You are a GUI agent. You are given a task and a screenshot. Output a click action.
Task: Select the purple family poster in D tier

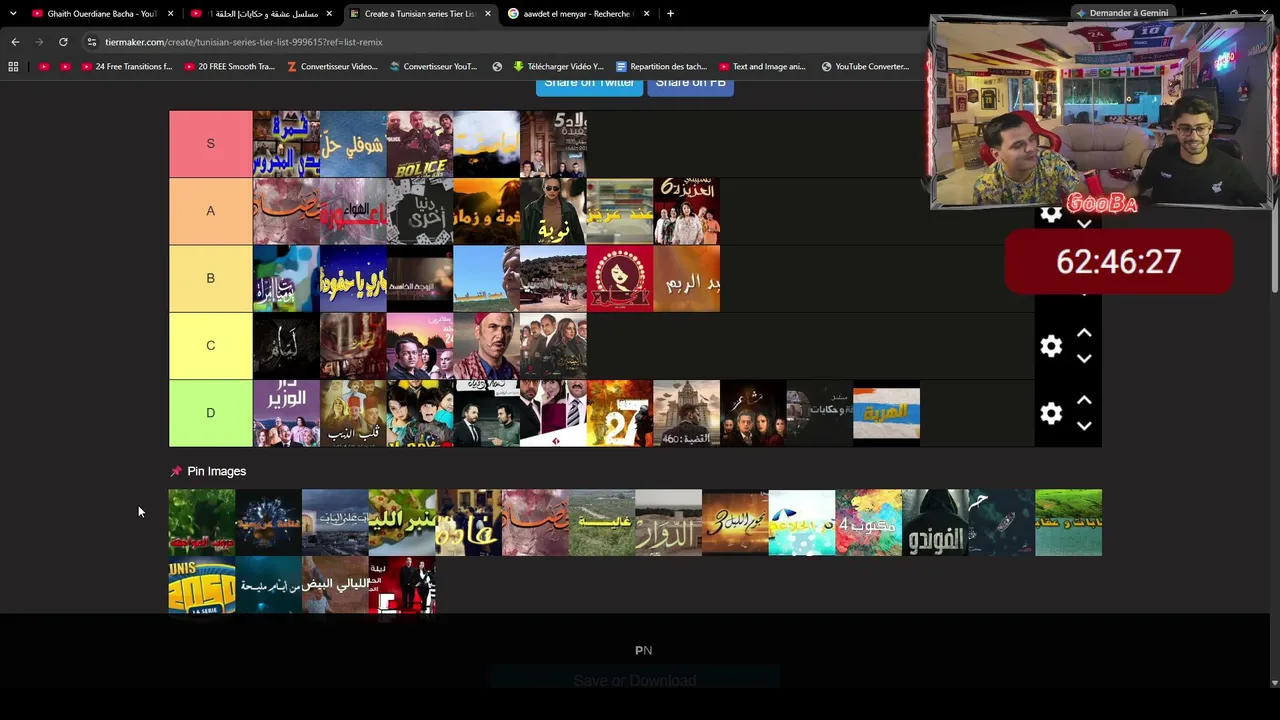click(x=286, y=413)
